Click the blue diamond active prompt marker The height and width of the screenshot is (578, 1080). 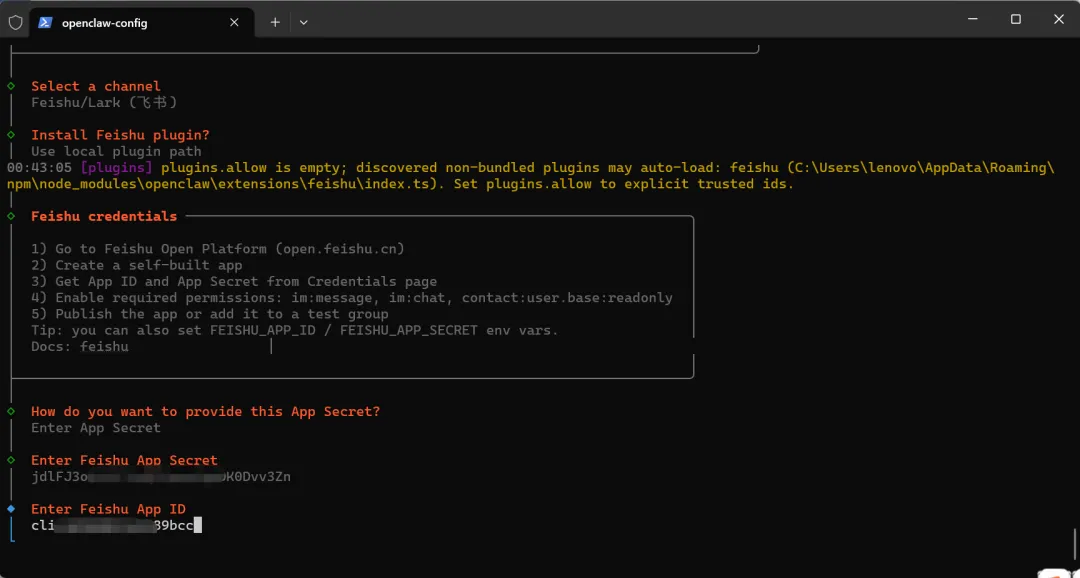[x=11, y=509]
